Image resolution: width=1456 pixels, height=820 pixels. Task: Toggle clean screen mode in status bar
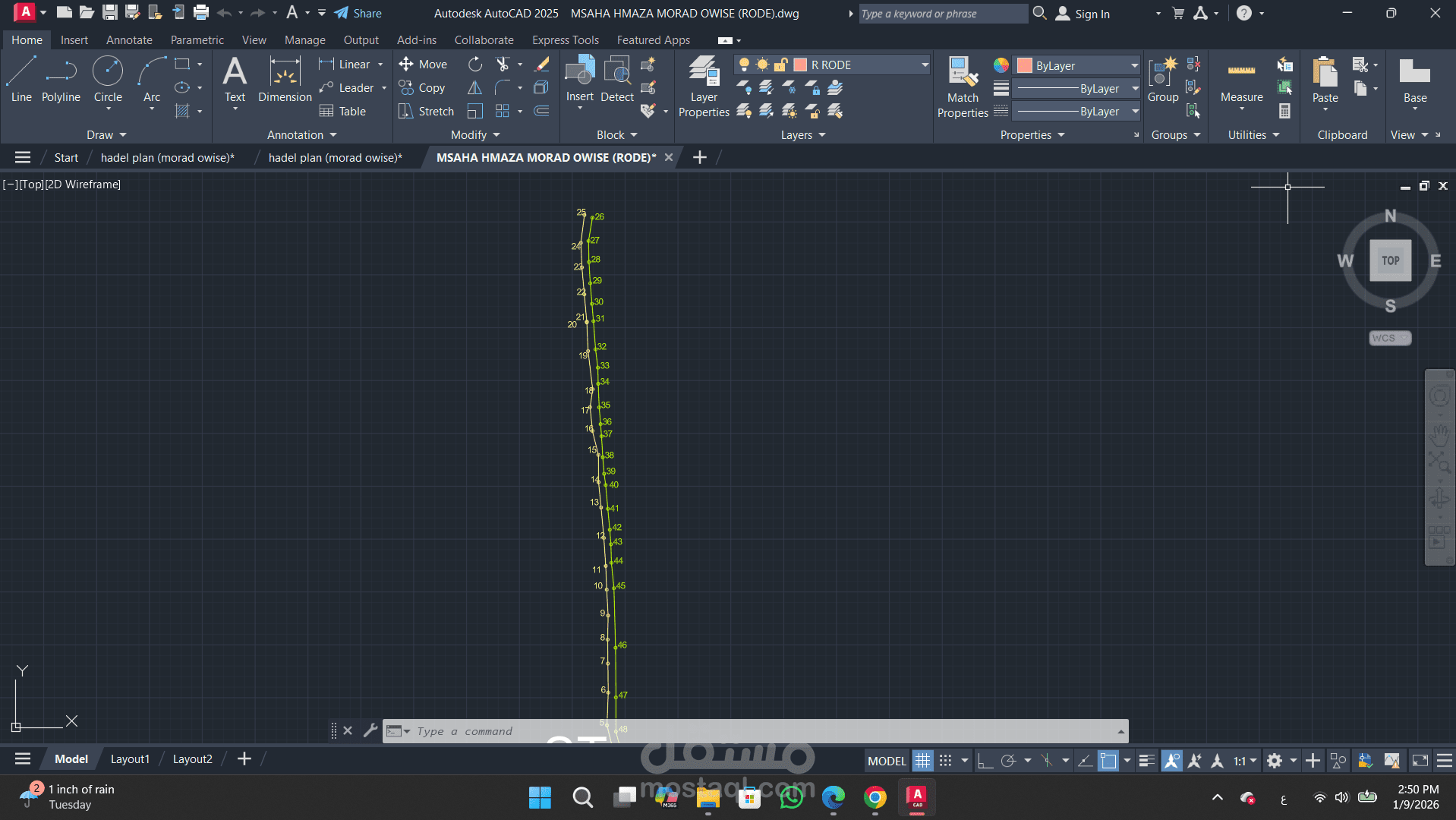1420,760
